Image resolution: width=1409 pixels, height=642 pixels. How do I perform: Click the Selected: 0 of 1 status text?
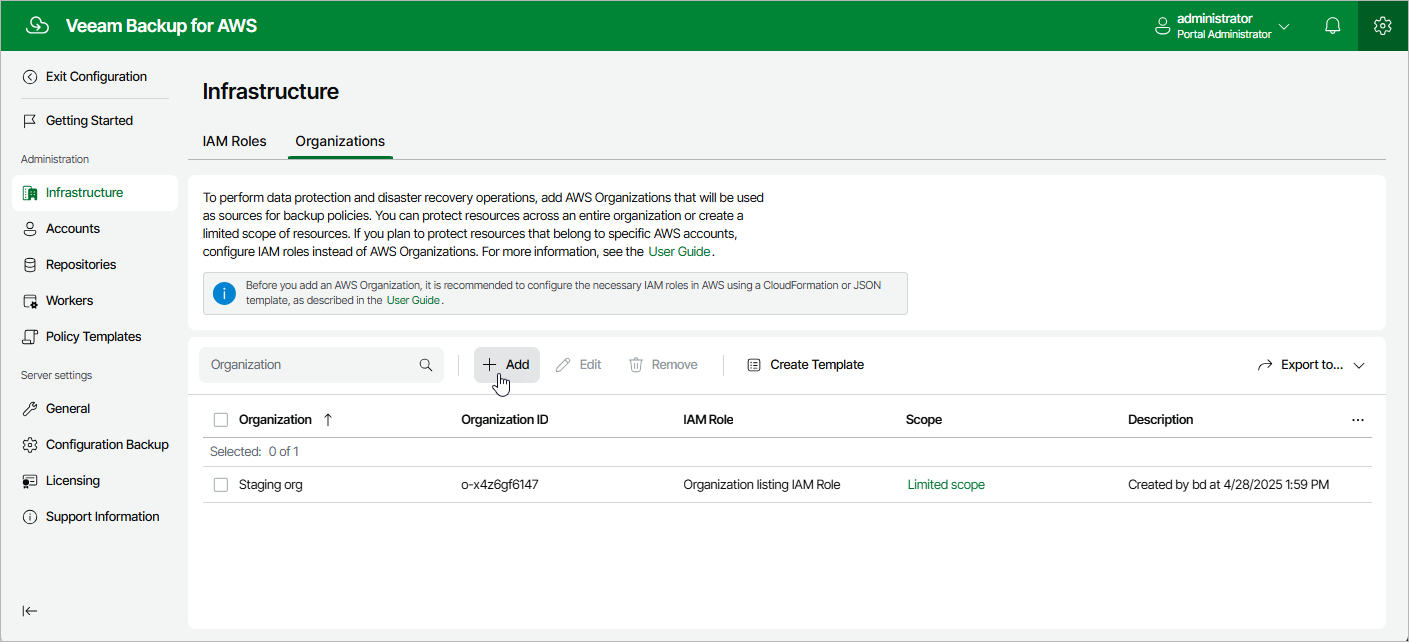pyautogui.click(x=254, y=452)
